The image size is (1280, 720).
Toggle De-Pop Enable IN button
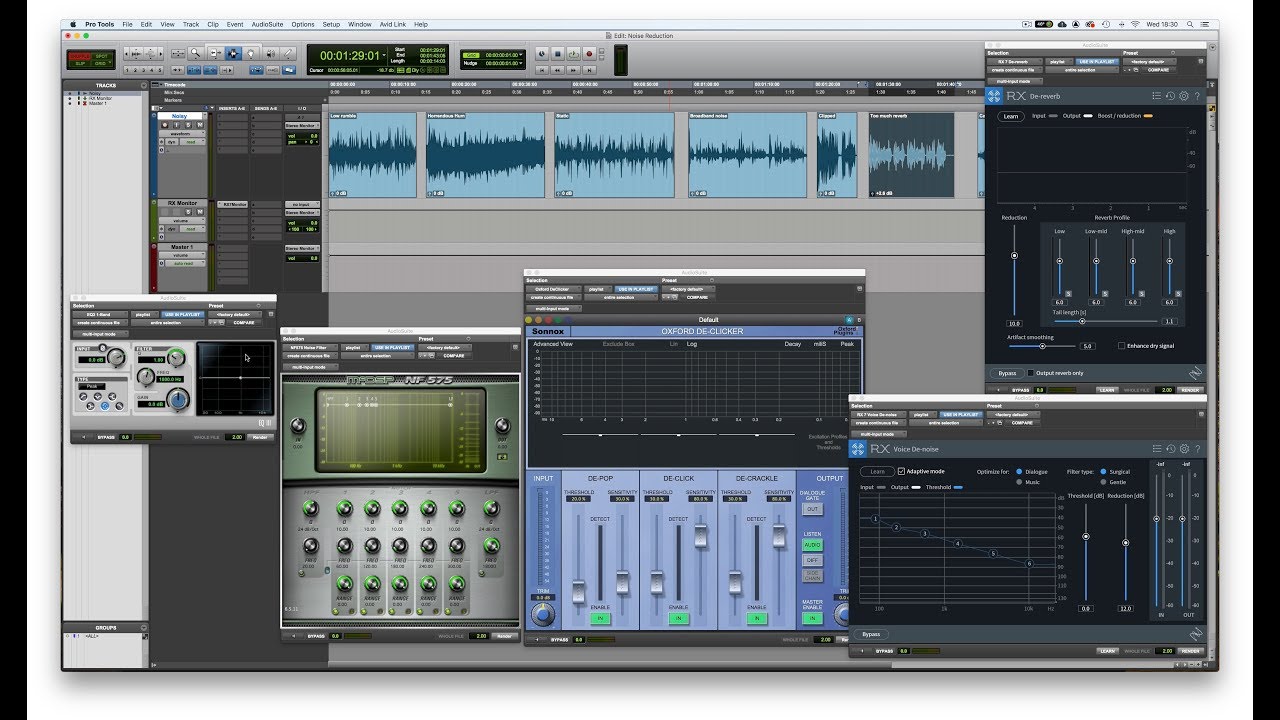[x=600, y=619]
